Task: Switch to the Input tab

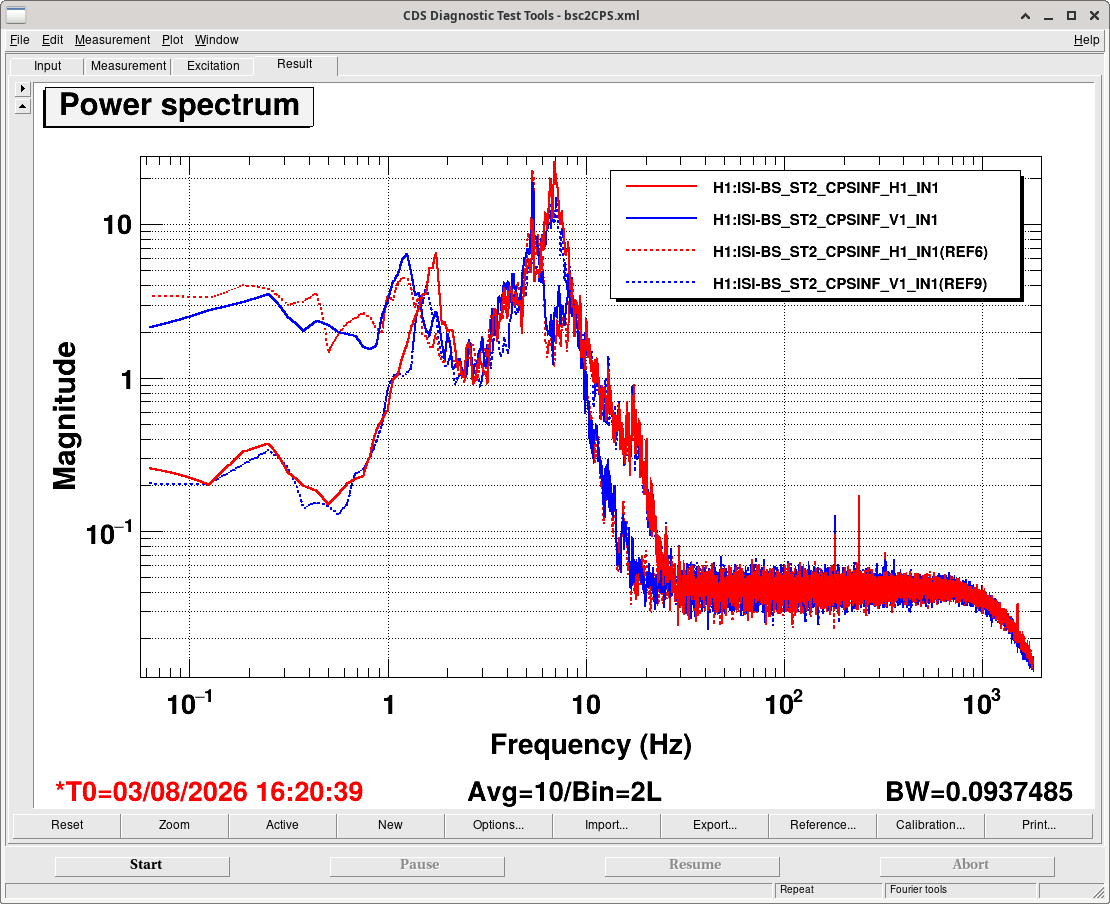Action: tap(47, 66)
